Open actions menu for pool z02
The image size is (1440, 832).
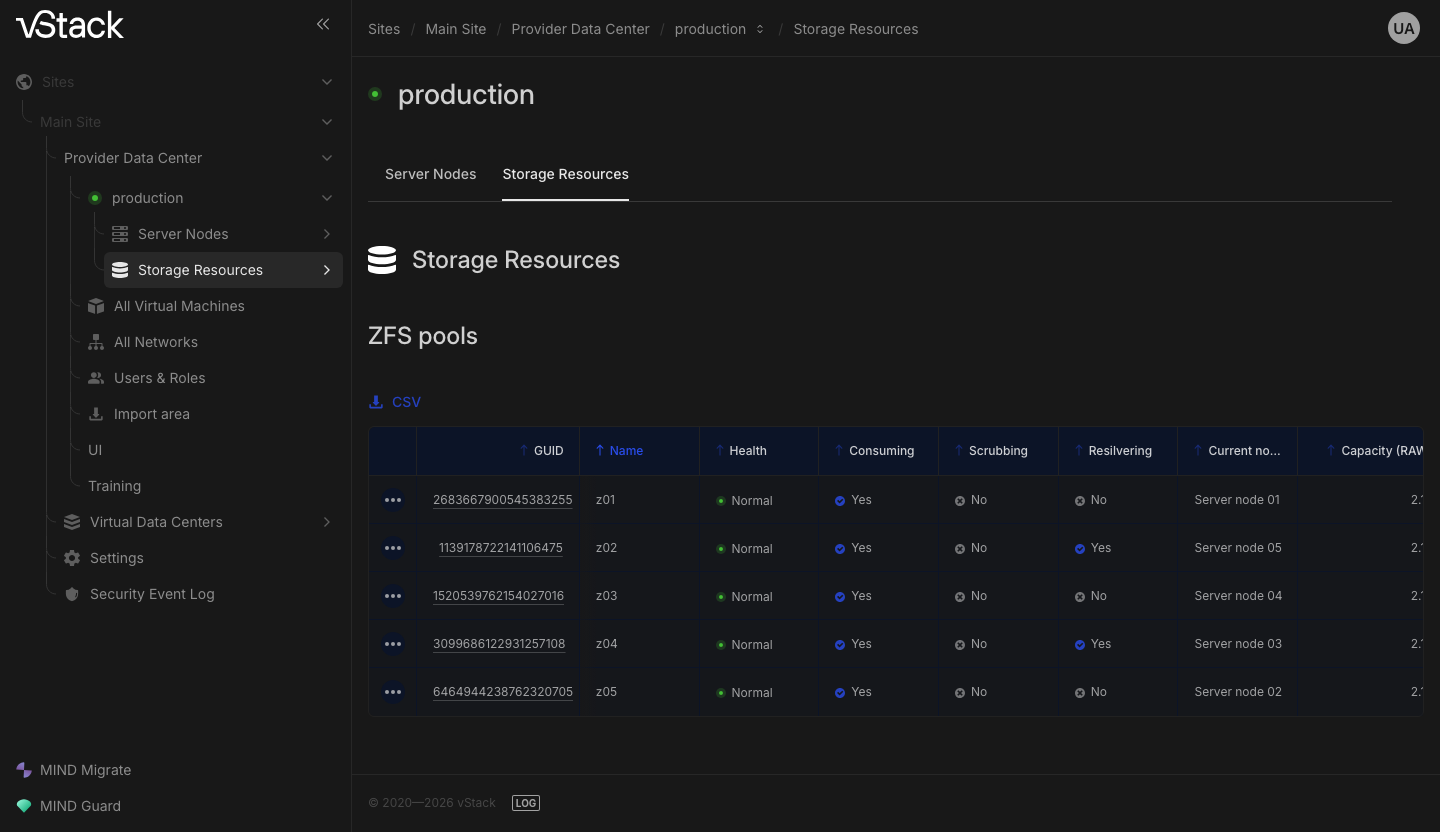[x=393, y=548]
